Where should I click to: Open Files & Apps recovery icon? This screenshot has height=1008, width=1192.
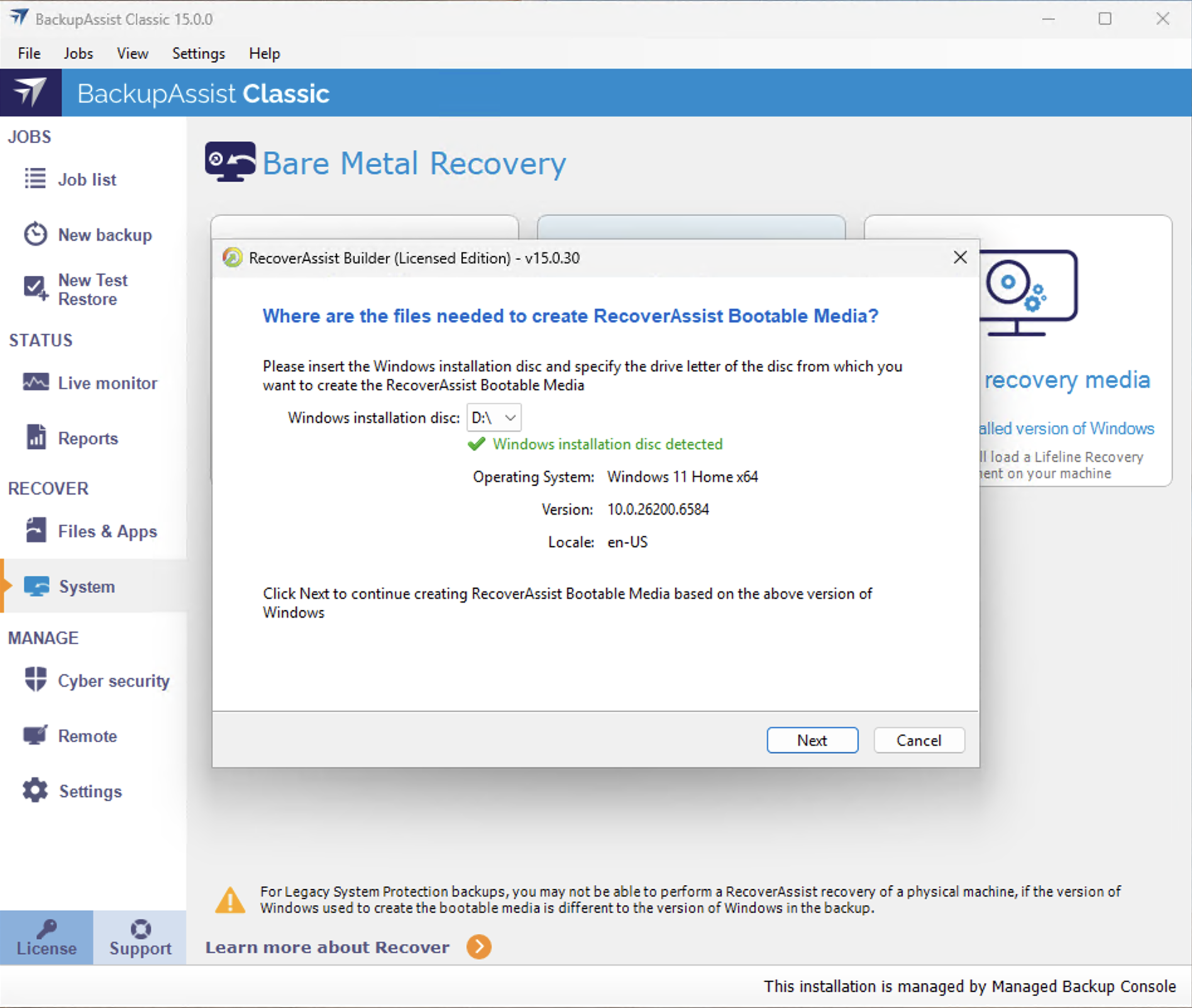tap(35, 530)
